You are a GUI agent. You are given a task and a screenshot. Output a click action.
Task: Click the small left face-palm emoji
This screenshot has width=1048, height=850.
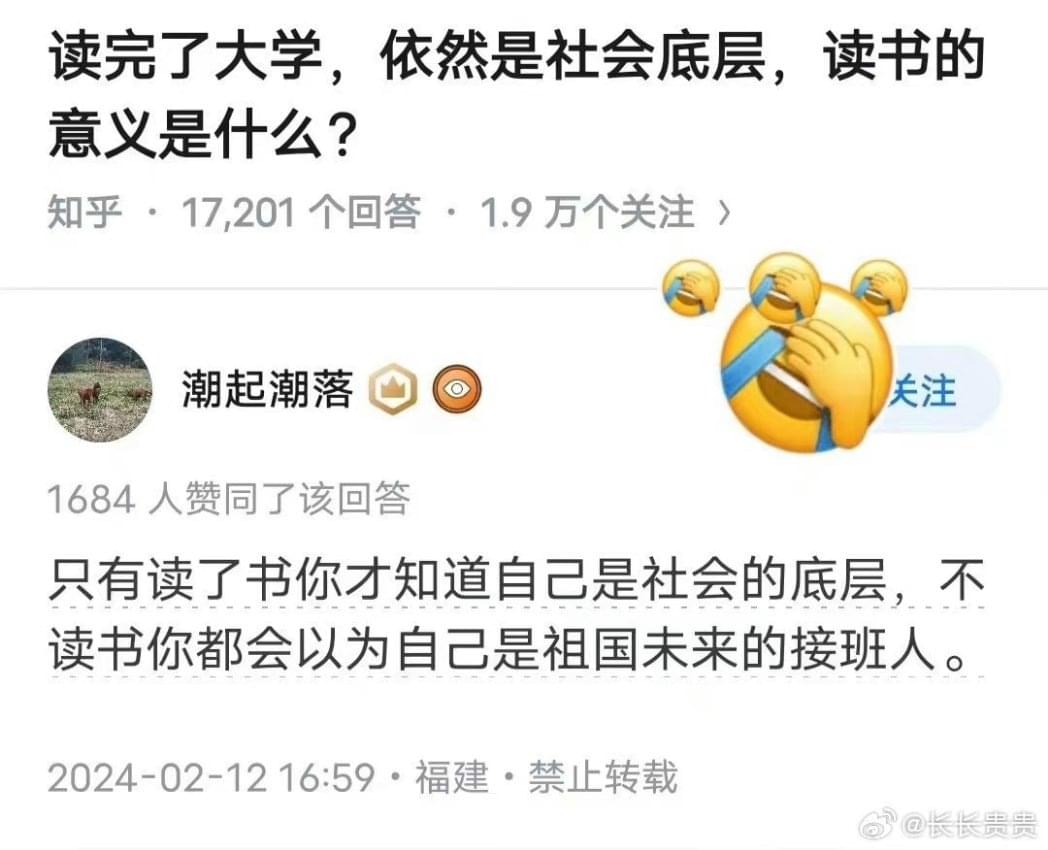pos(691,289)
